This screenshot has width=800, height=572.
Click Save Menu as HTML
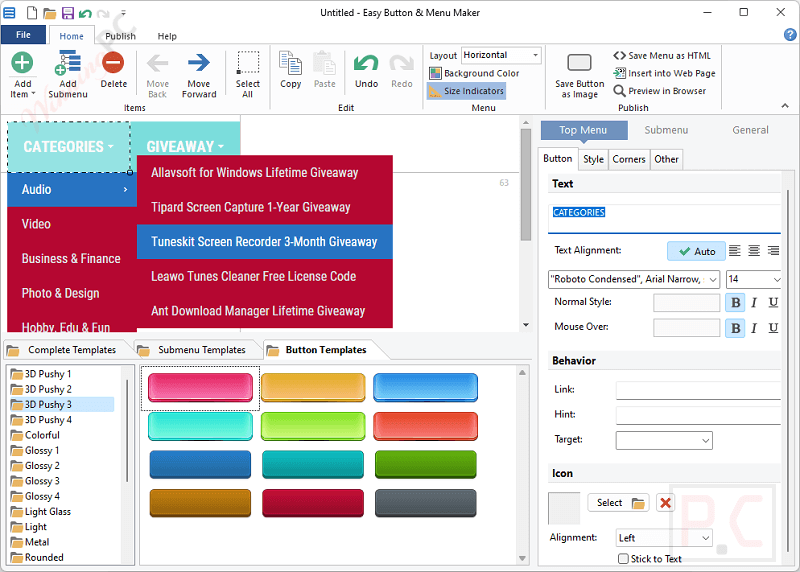662,56
